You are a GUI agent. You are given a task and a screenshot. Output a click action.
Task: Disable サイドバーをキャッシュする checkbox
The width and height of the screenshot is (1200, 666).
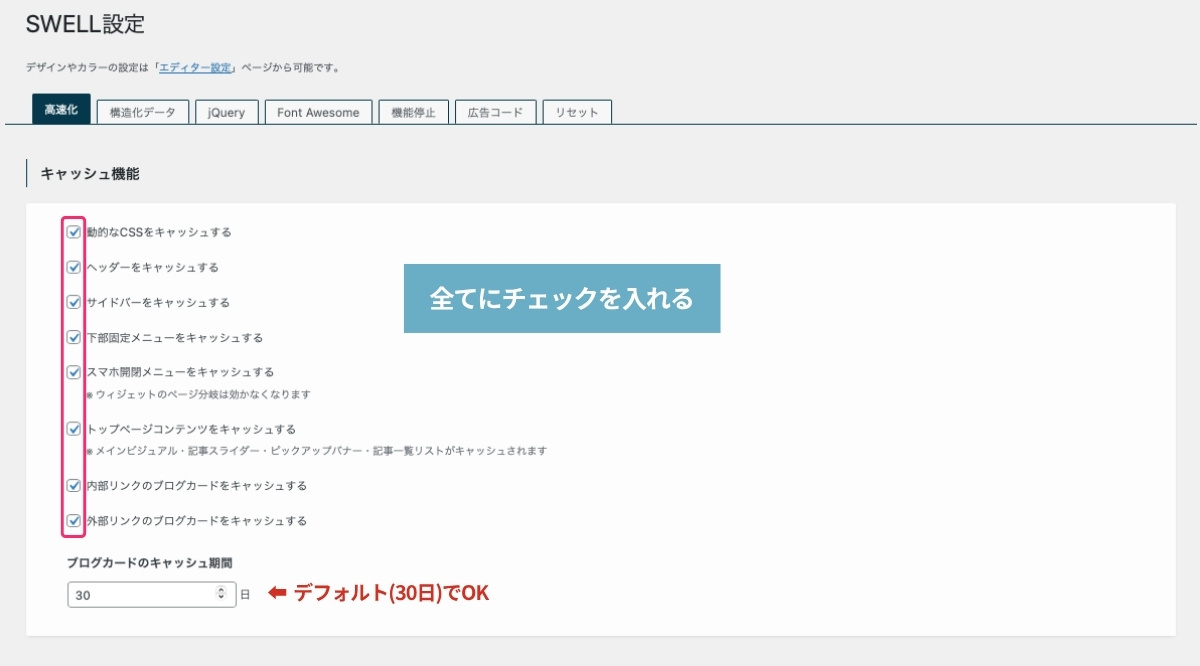(74, 302)
